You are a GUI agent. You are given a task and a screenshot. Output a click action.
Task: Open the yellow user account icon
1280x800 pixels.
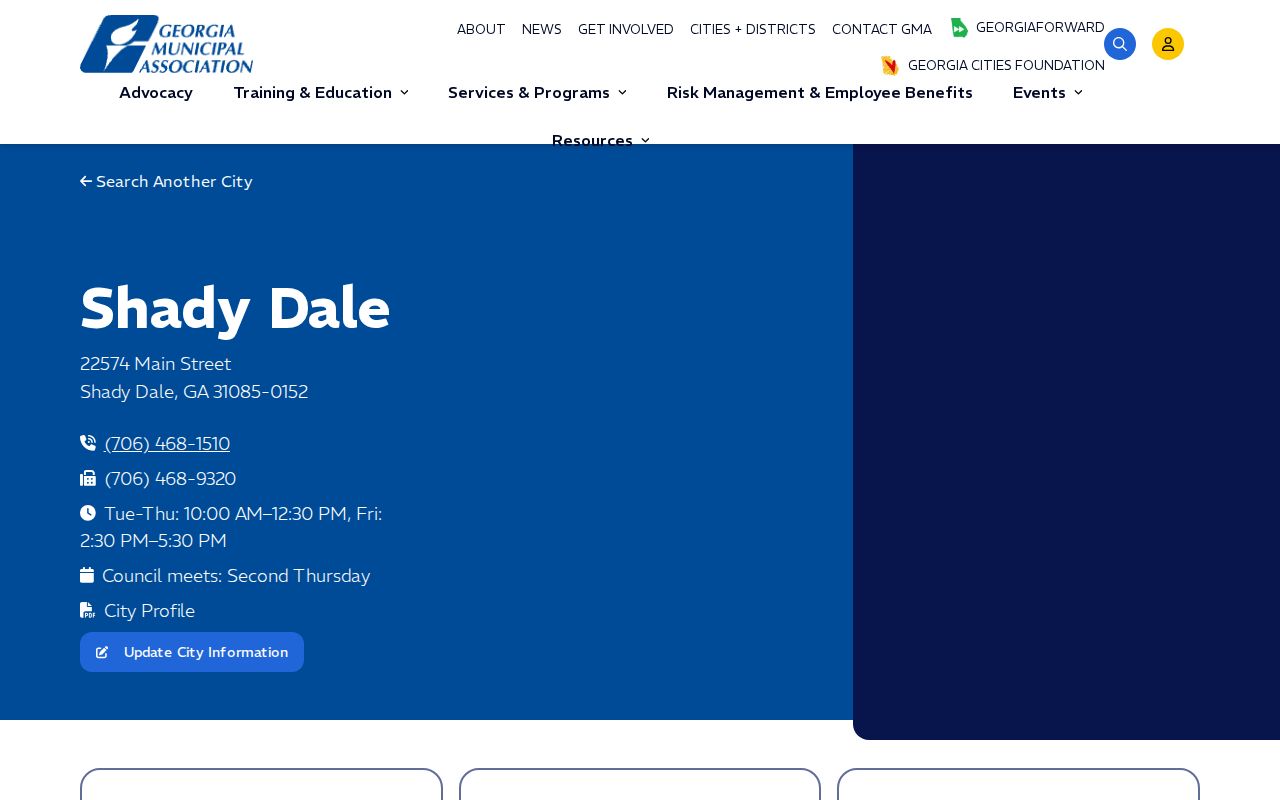click(x=1168, y=44)
